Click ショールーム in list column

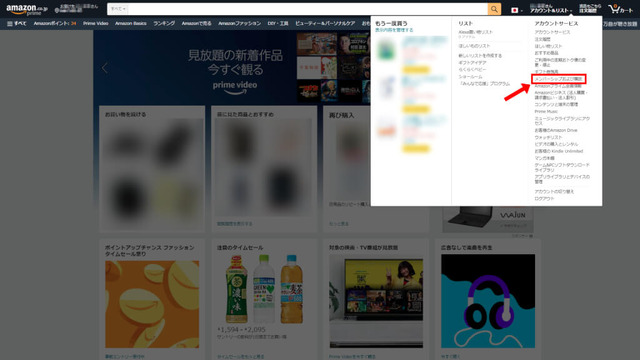[x=470, y=77]
